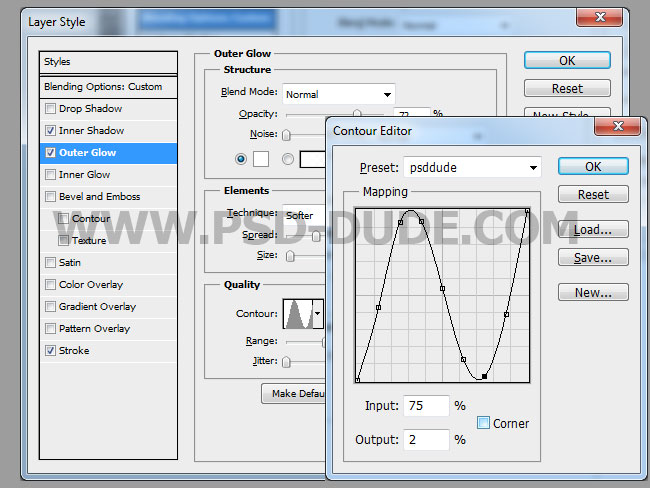Click the Make Default button
The width and height of the screenshot is (650, 488).
(x=294, y=393)
